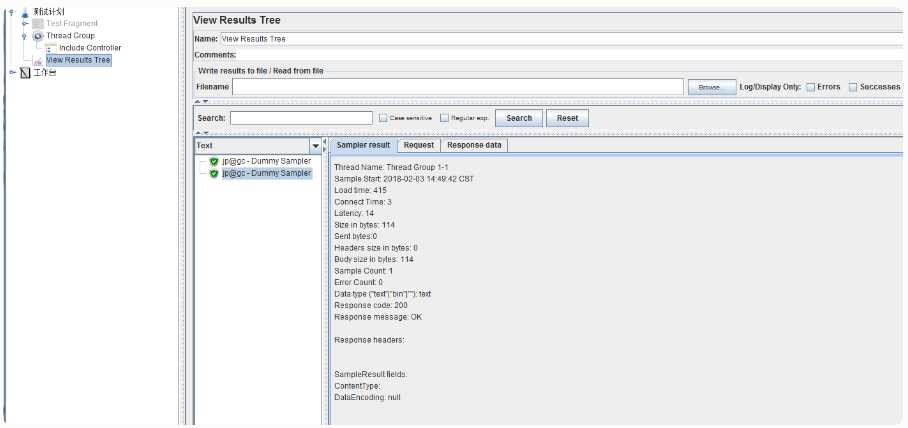Image resolution: width=908 pixels, height=428 pixels.
Task: Toggle the Regular exp. checkbox
Action: point(444,118)
